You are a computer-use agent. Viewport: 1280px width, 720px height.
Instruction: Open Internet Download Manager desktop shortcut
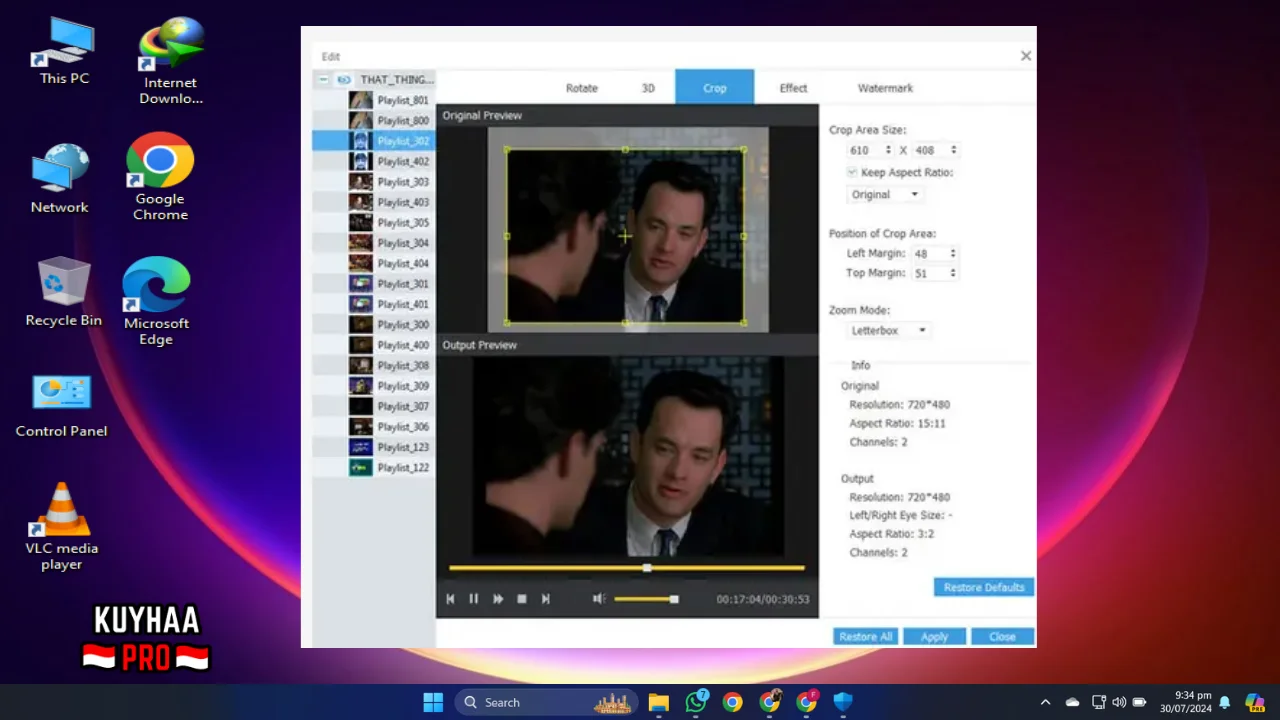coord(171,62)
